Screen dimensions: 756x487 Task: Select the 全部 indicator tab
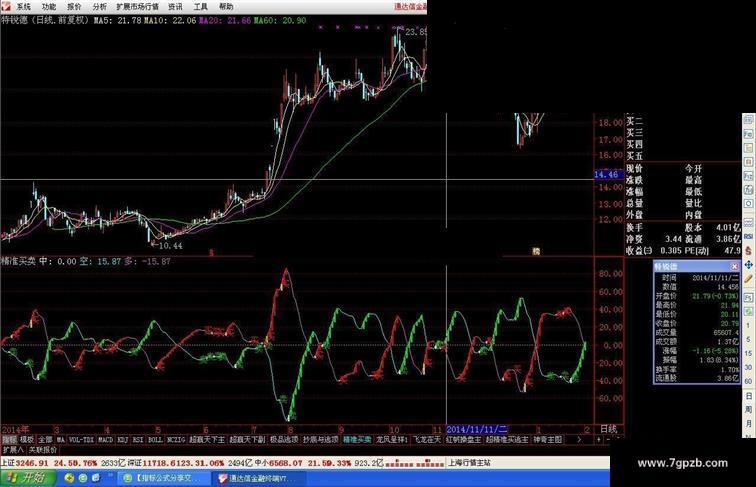click(45, 440)
